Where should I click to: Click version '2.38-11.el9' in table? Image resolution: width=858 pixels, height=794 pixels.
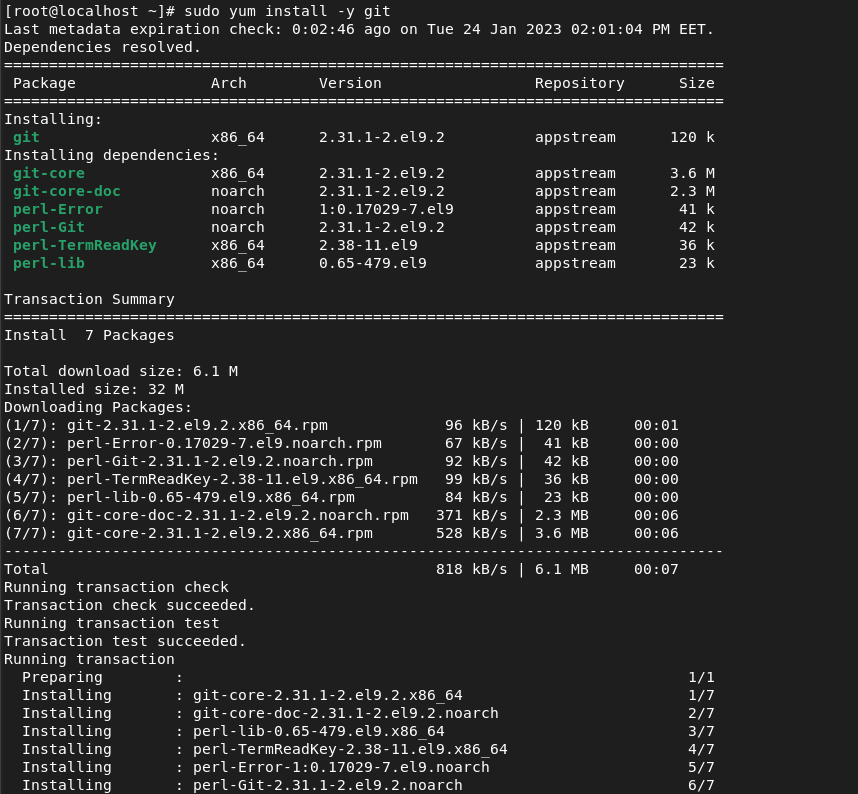pyautogui.click(x=368, y=246)
